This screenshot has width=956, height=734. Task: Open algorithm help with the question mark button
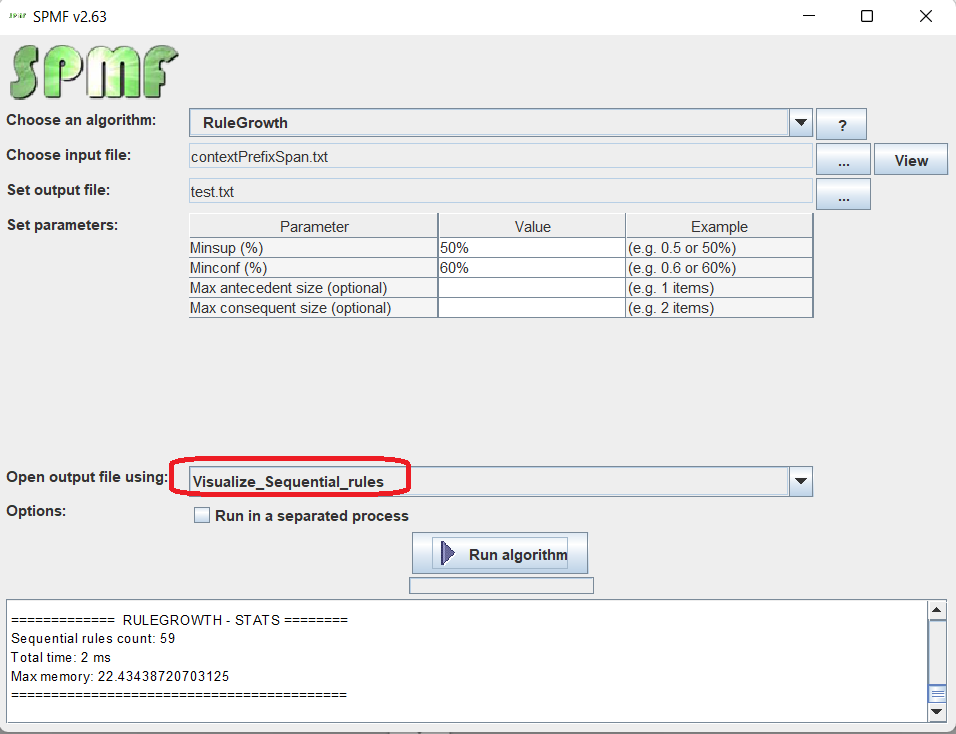click(841, 125)
